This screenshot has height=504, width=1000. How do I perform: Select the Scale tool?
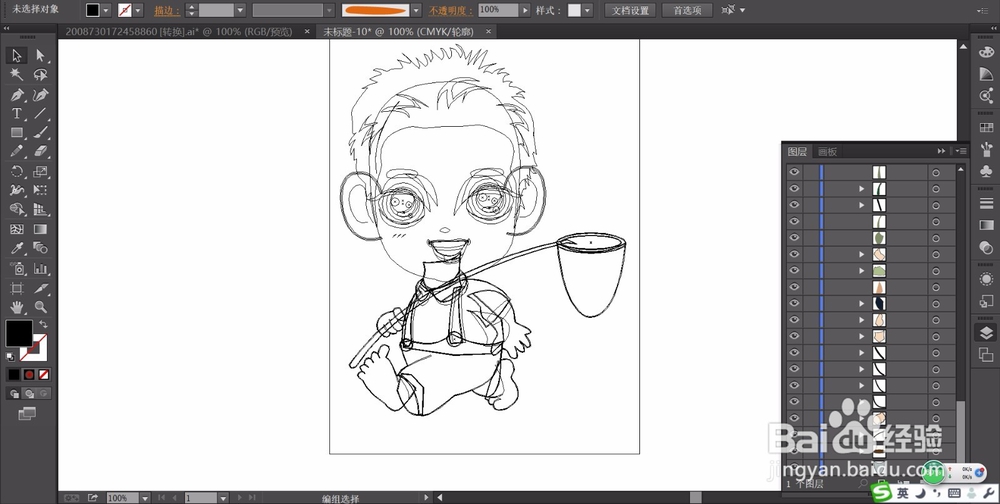40,171
